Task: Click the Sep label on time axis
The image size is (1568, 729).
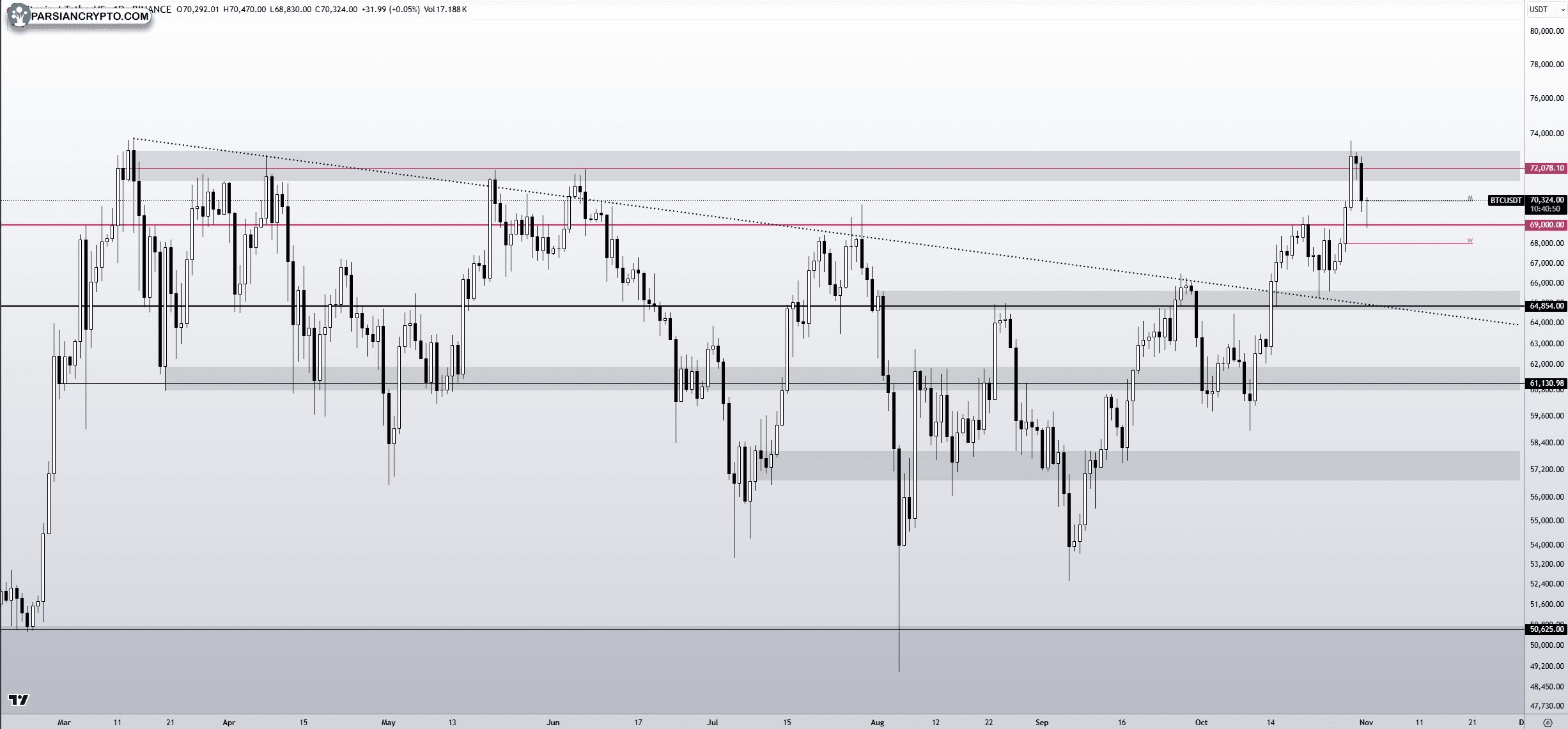Action: pos(1042,723)
